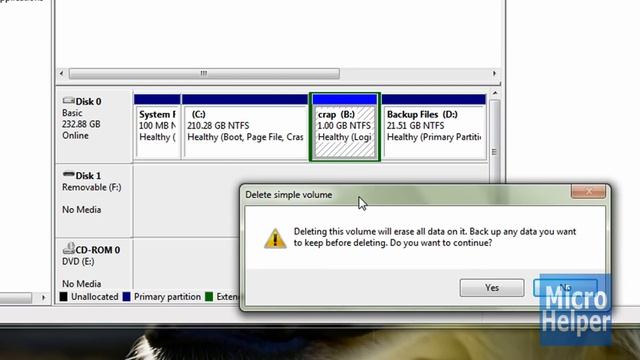
Task: Click the CD-ROM 0 disc icon
Action: coord(68,248)
